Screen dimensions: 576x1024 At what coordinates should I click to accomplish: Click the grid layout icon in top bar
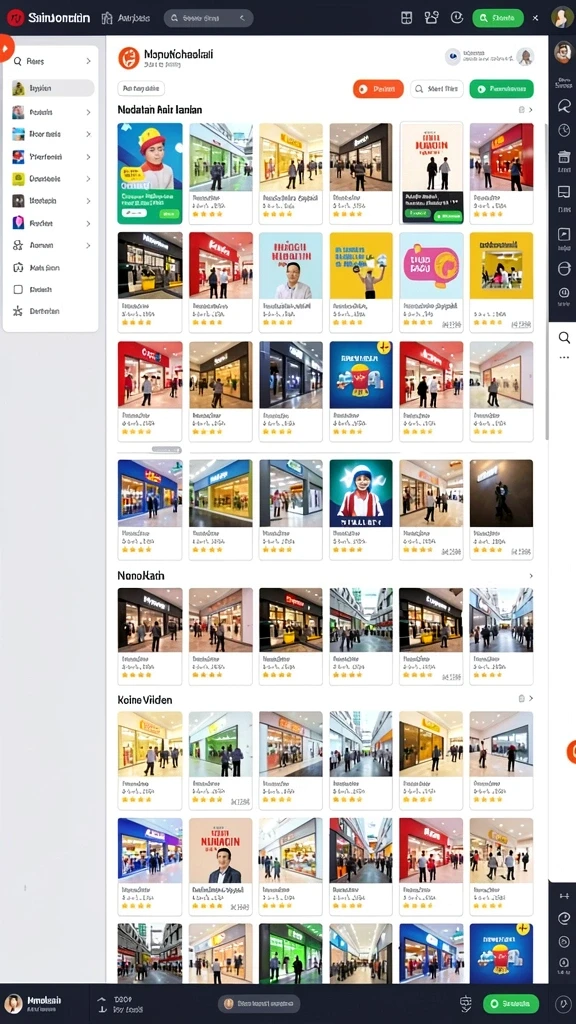pyautogui.click(x=406, y=18)
